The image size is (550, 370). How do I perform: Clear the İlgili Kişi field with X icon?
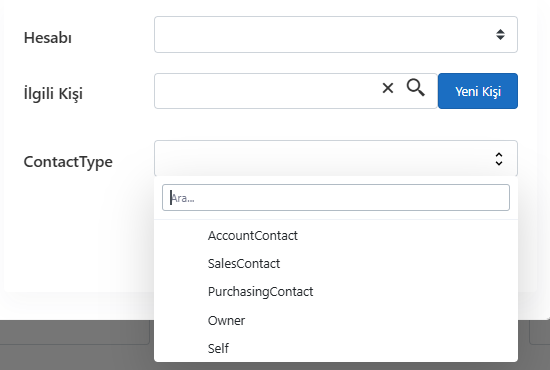388,88
